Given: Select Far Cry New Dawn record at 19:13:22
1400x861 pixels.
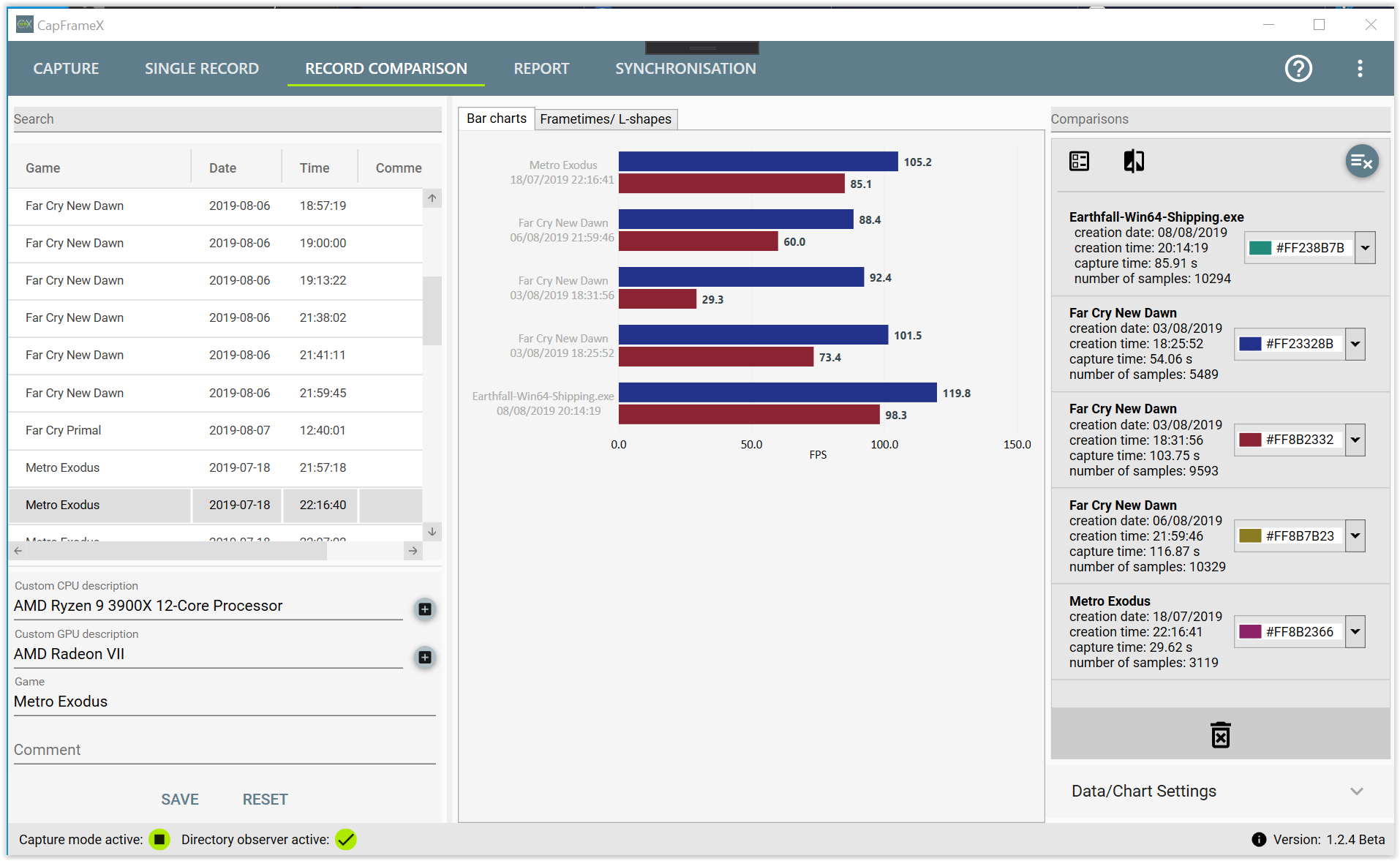Looking at the screenshot, I should click(216, 281).
